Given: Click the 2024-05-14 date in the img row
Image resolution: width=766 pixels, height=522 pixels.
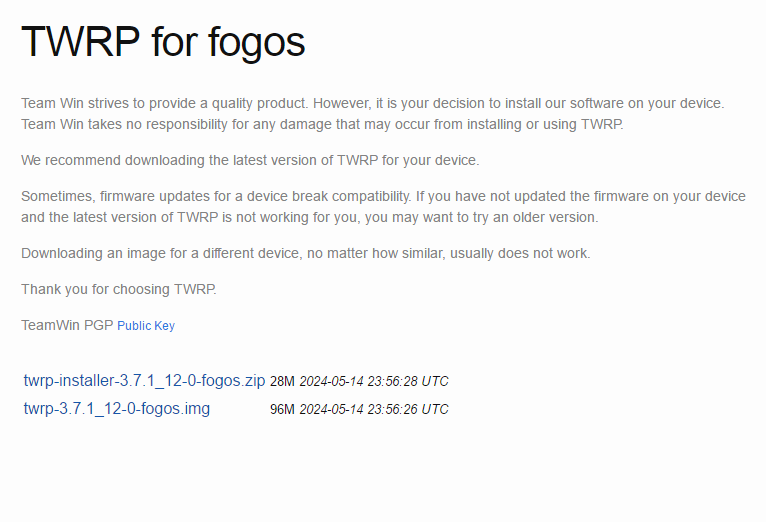Looking at the screenshot, I should [331, 409].
